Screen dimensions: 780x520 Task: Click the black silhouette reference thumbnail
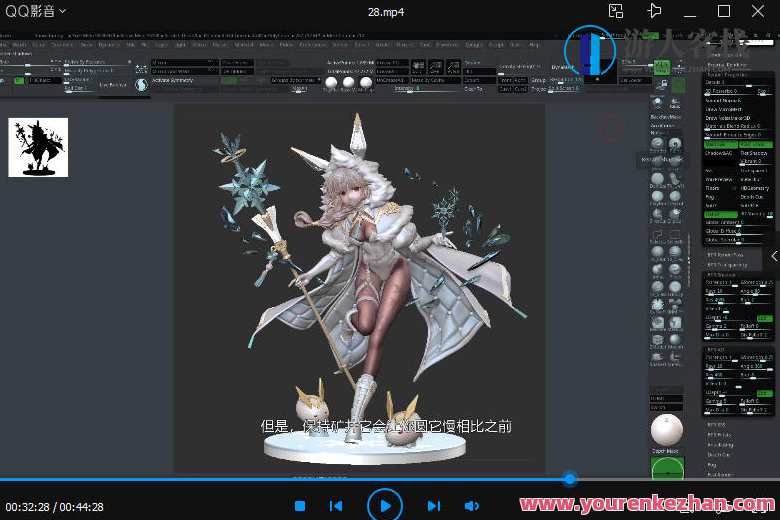pos(38,147)
